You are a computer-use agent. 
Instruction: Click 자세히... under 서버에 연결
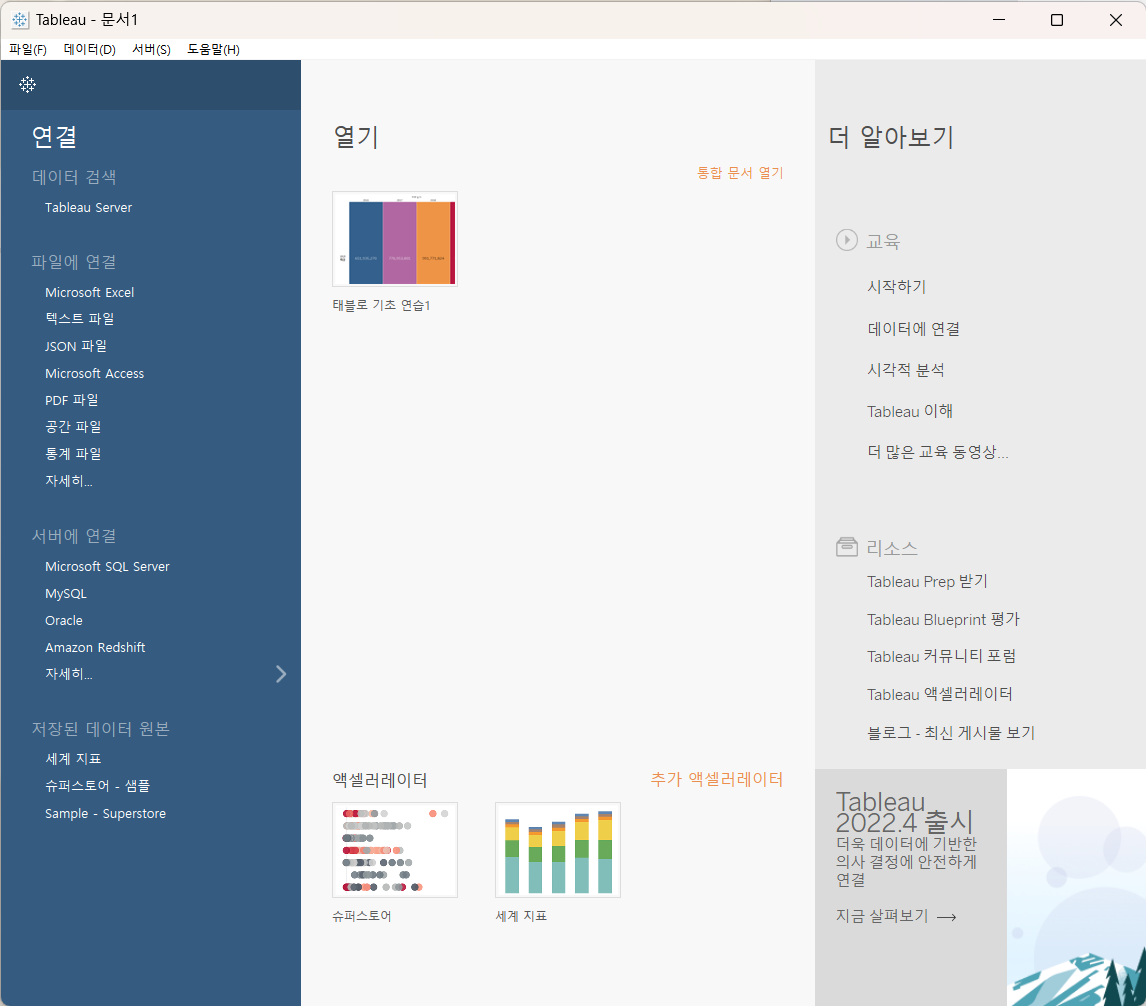(x=69, y=674)
